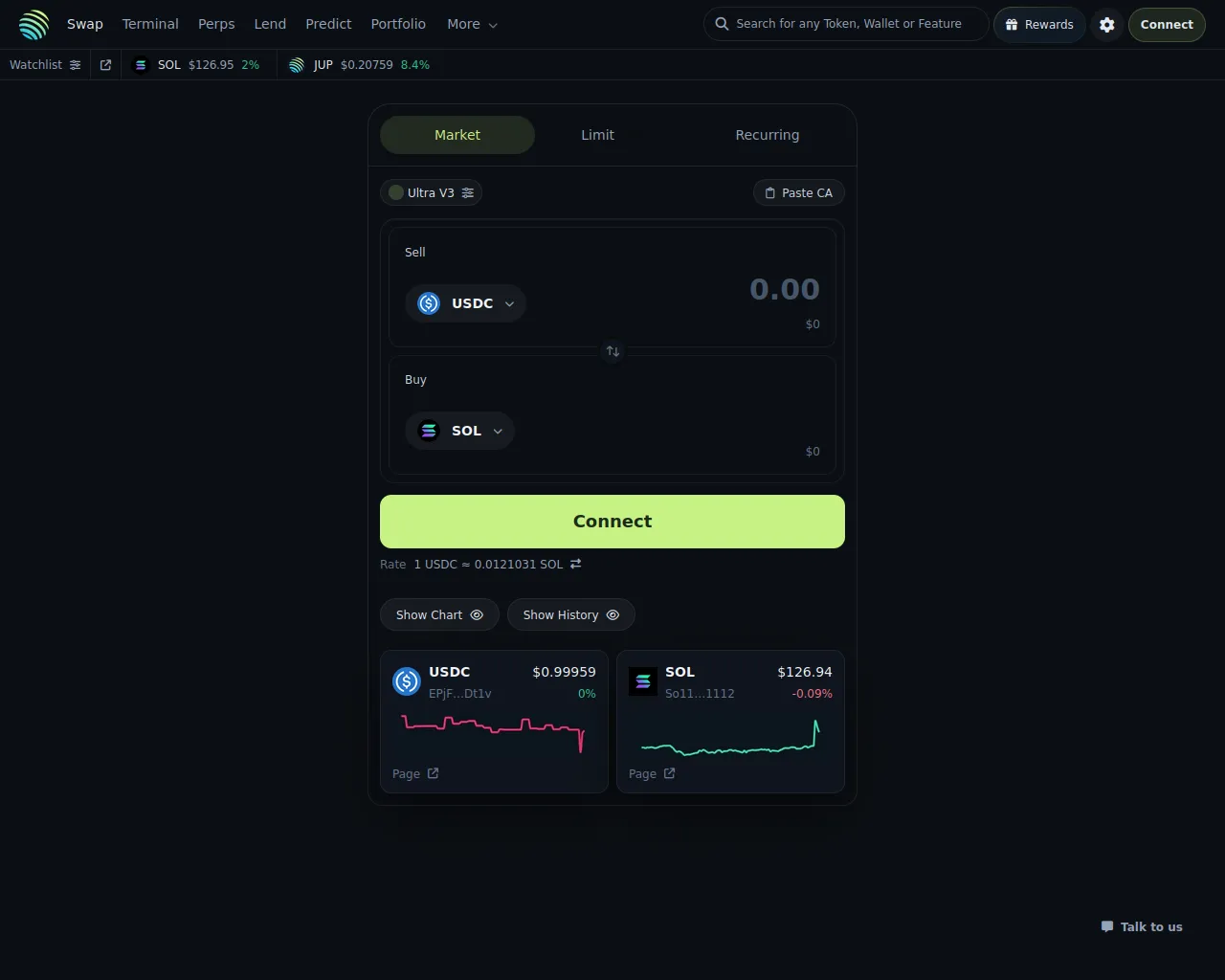Screen dimensions: 1225x980
Task: Flip the rate direction icon
Action: [x=576, y=565]
